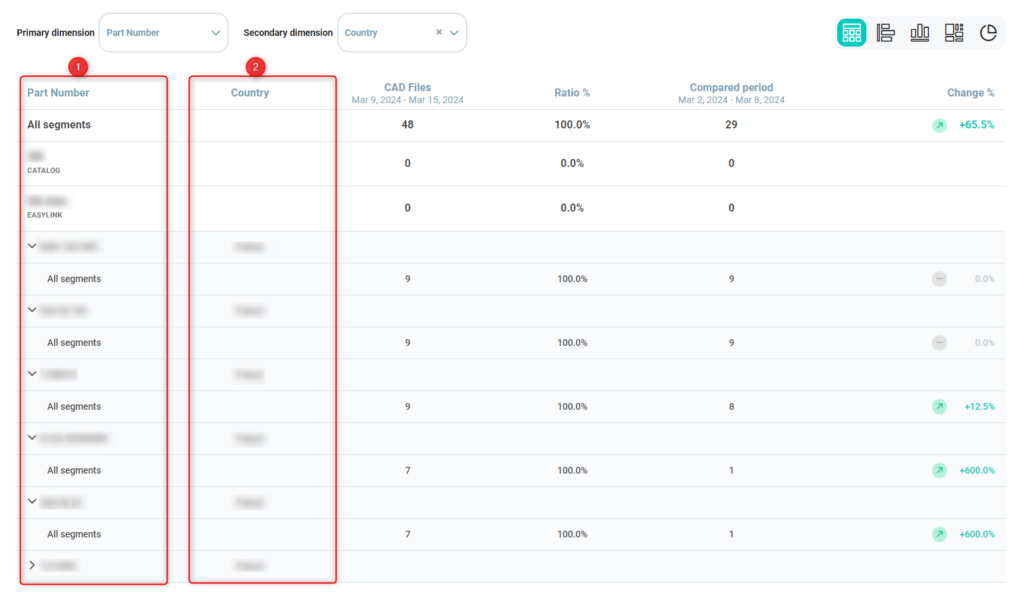Viewport: 1024px width, 592px height.
Task: Click the Compared period column header
Action: [731, 88]
